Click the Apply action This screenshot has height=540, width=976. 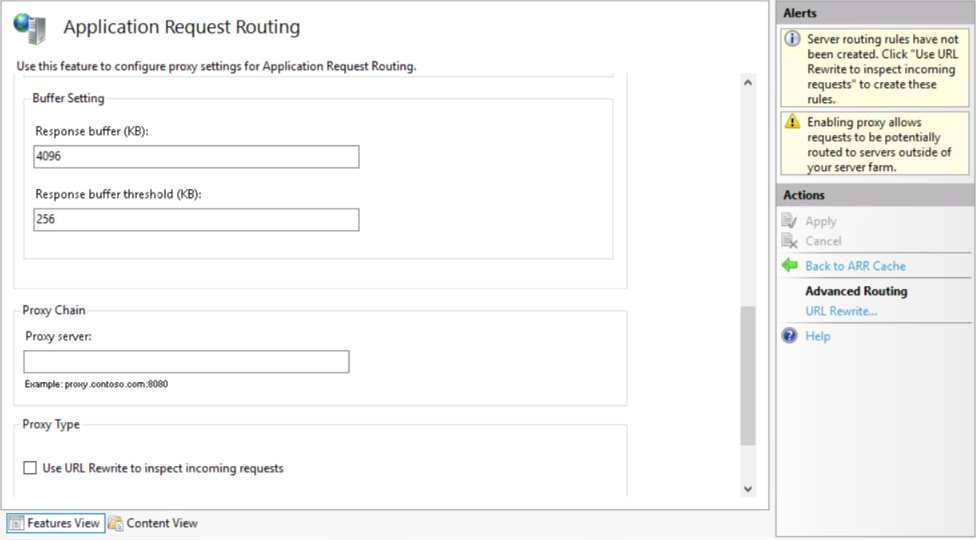click(820, 221)
